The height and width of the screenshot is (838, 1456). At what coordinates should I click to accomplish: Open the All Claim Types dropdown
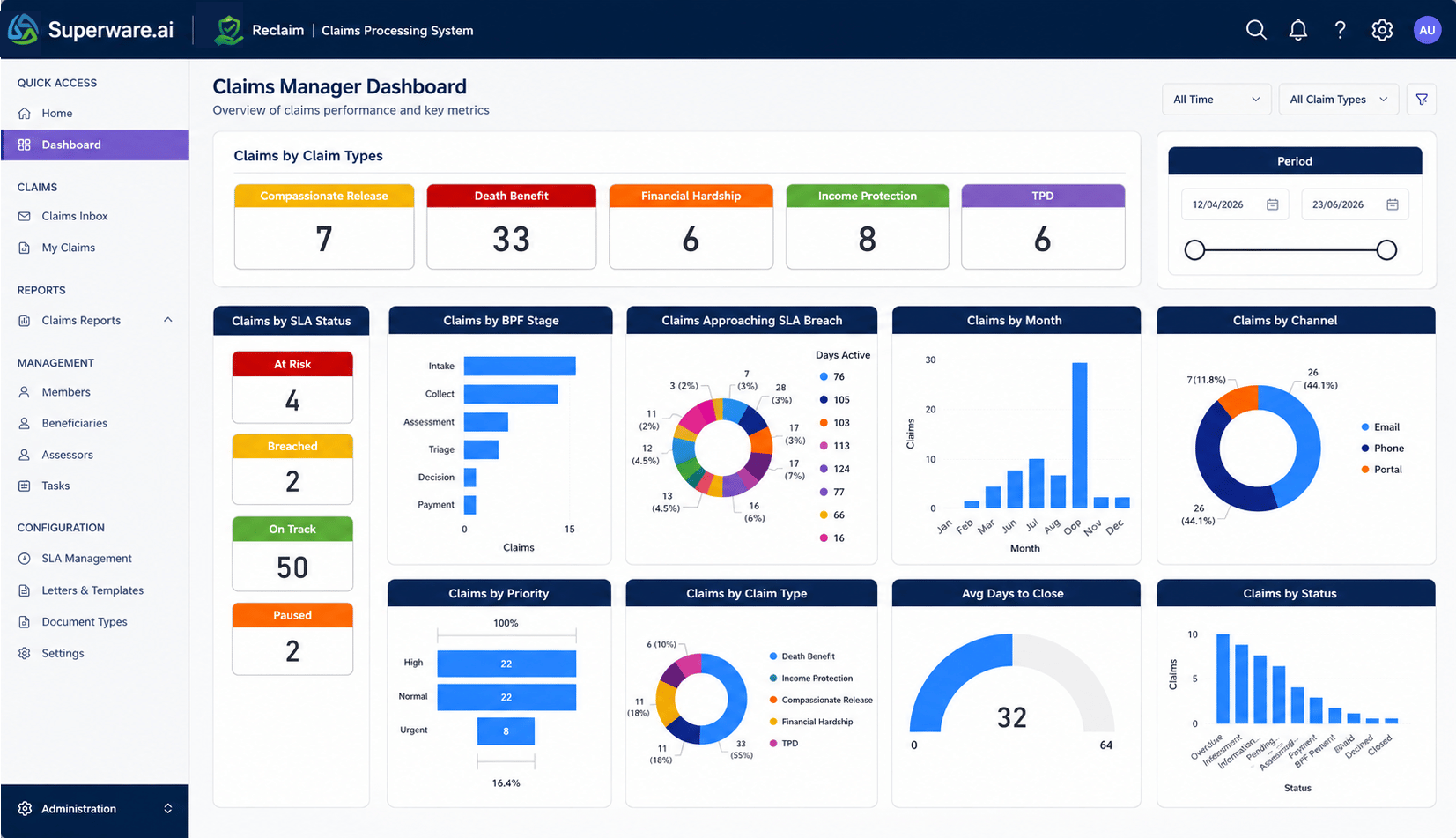coord(1339,100)
